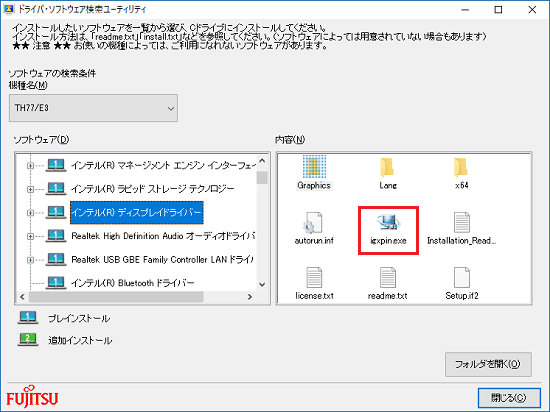550x412 pixels.
Task: Click the utility's title bar app icon
Action: pyautogui.click(x=8, y=9)
